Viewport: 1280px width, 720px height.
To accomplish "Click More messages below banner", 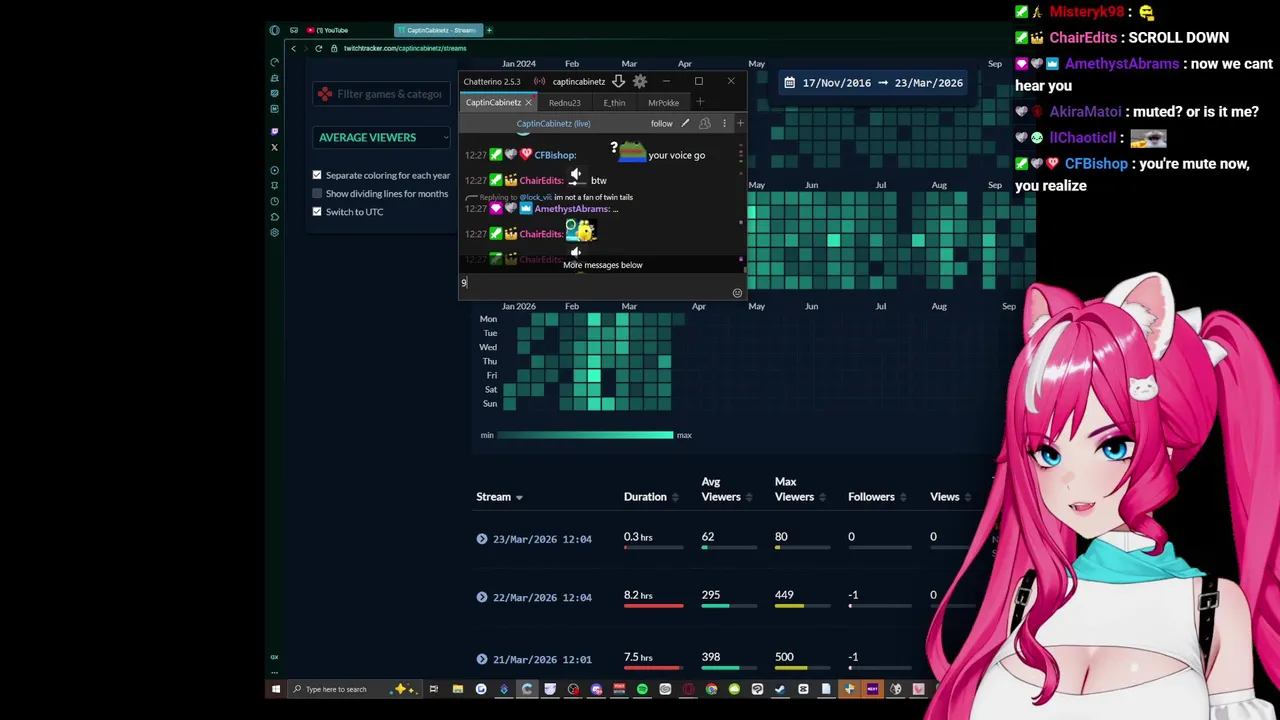I will (x=602, y=265).
